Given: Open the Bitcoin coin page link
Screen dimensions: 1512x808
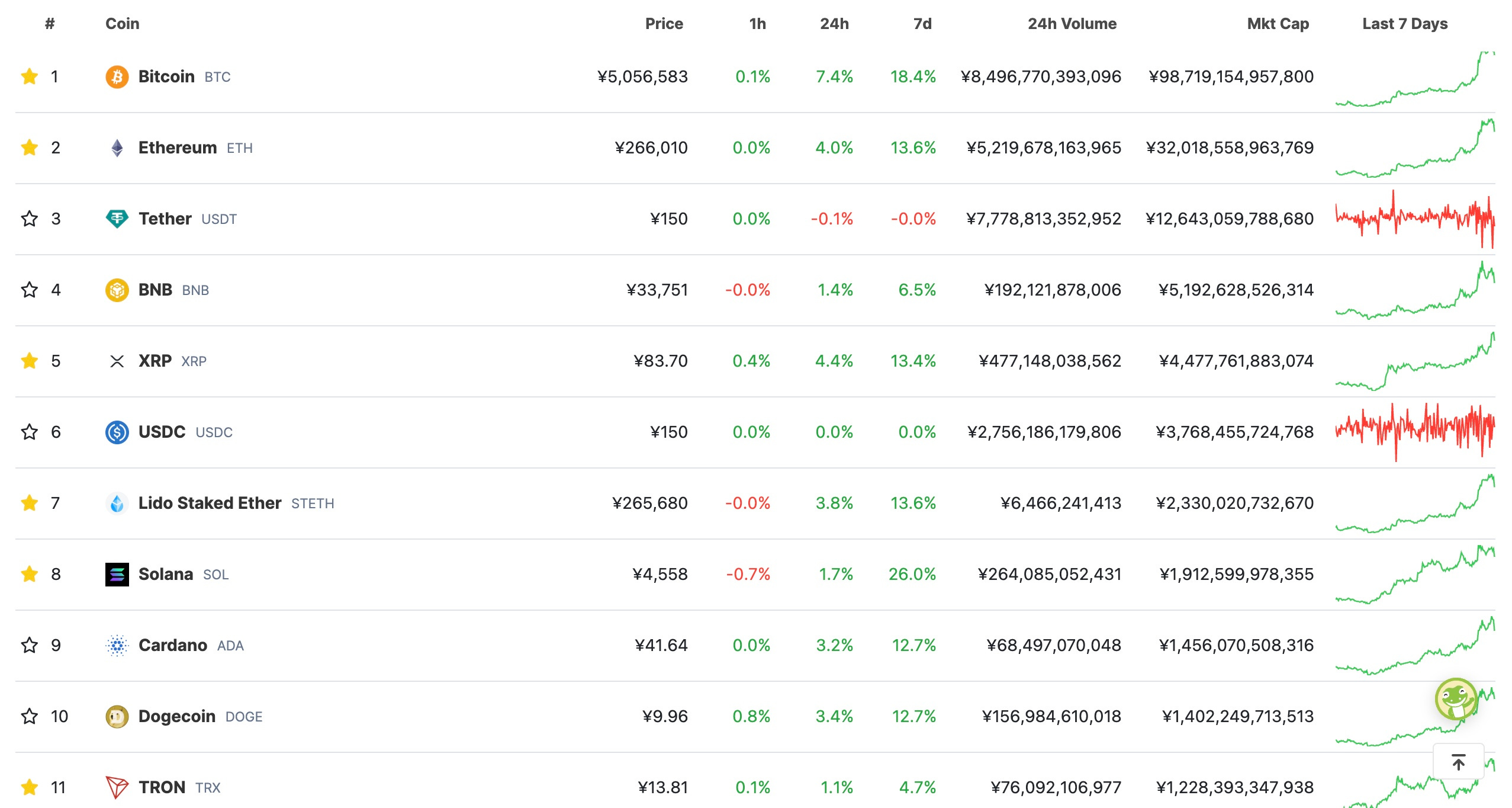Looking at the screenshot, I should pos(166,76).
